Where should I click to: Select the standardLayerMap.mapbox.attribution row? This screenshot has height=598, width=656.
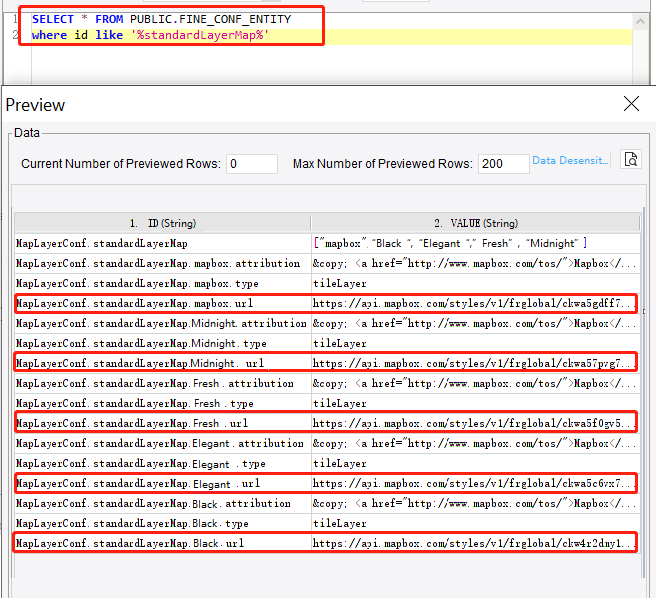[158, 263]
